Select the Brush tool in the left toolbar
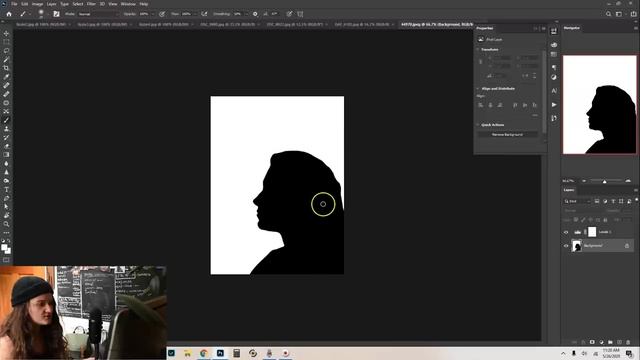The image size is (640, 360). (6, 120)
